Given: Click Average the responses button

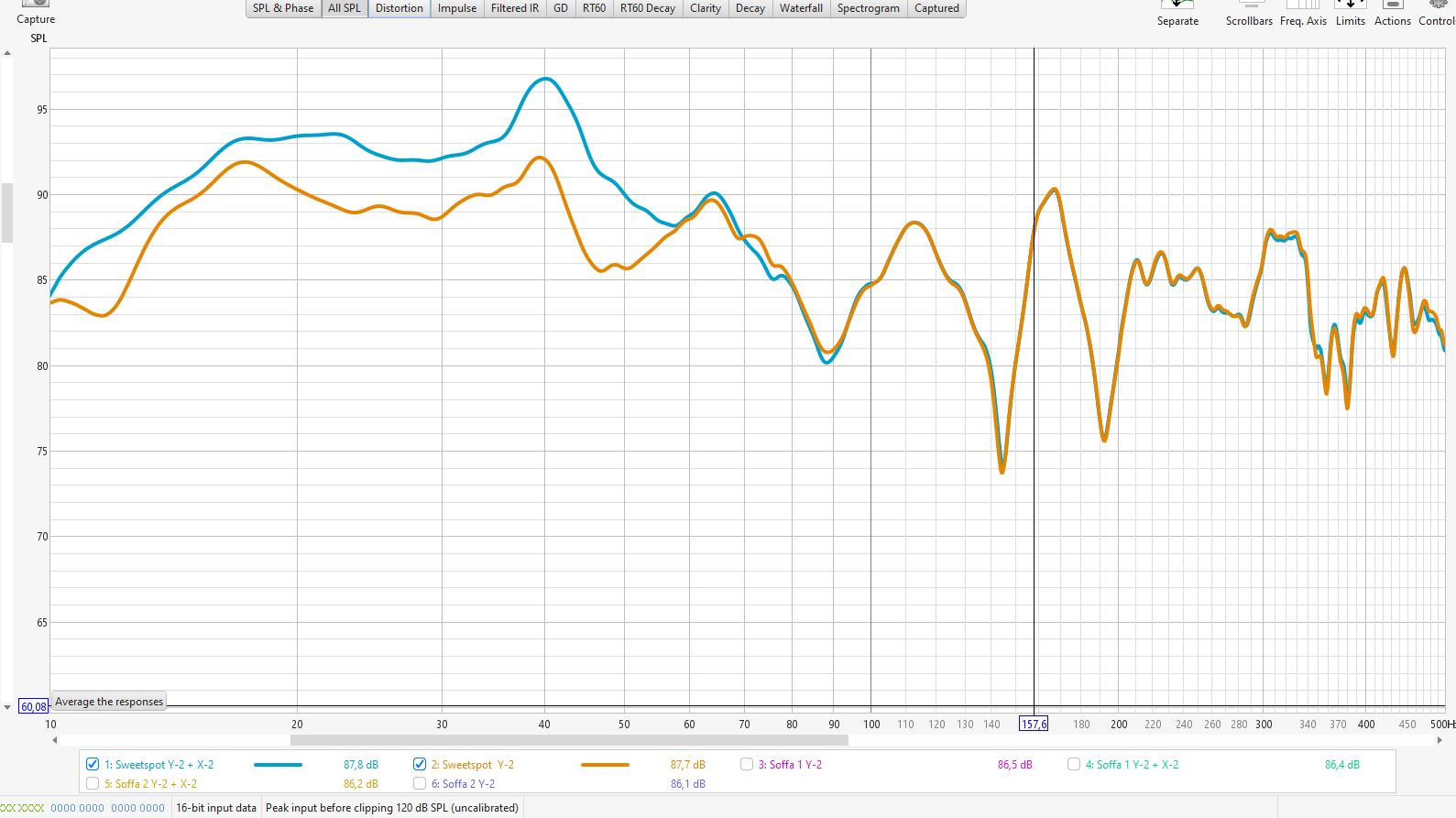Looking at the screenshot, I should pos(109,702).
